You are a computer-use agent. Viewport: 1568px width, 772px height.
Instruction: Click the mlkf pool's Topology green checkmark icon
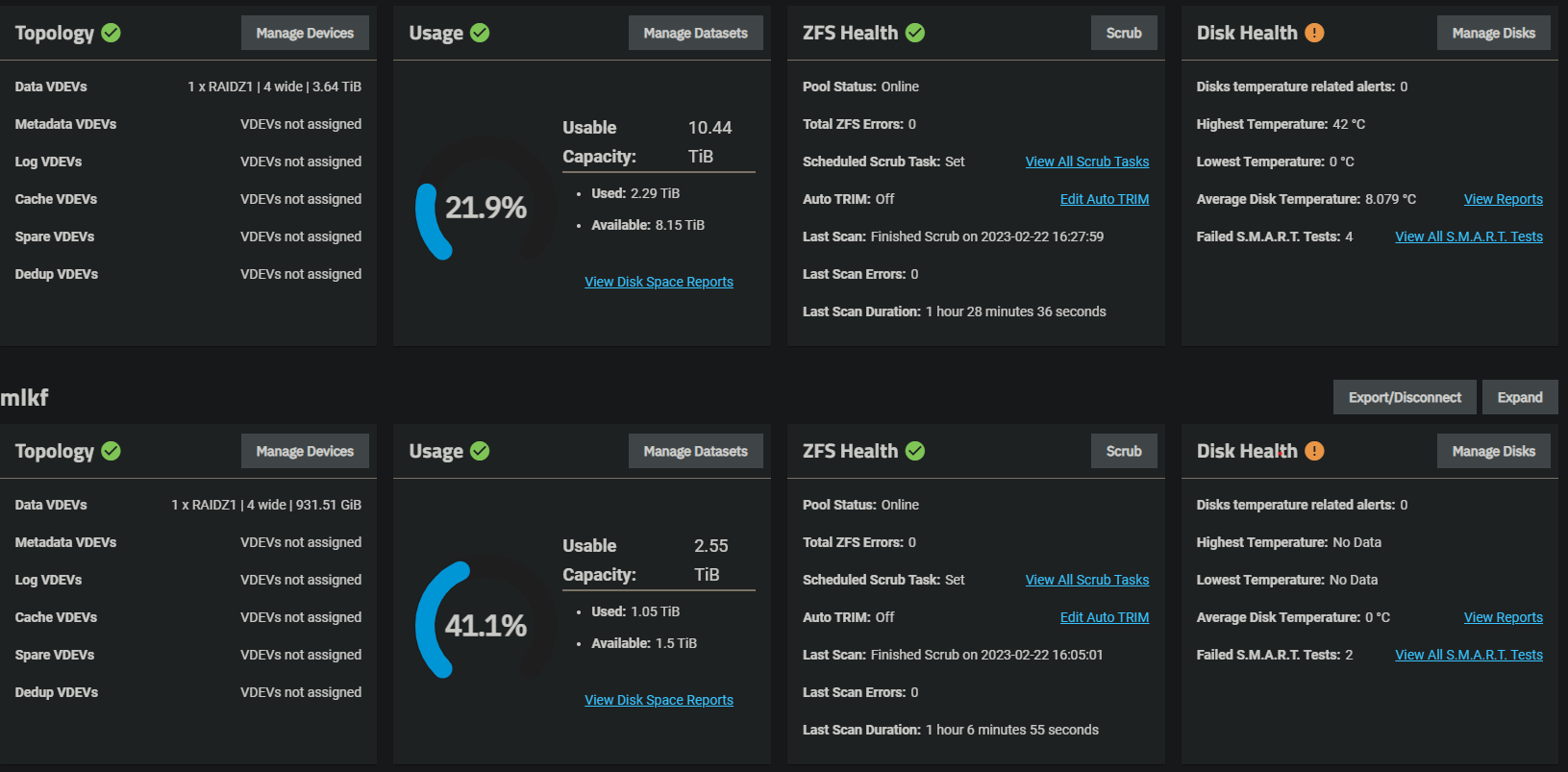112,451
